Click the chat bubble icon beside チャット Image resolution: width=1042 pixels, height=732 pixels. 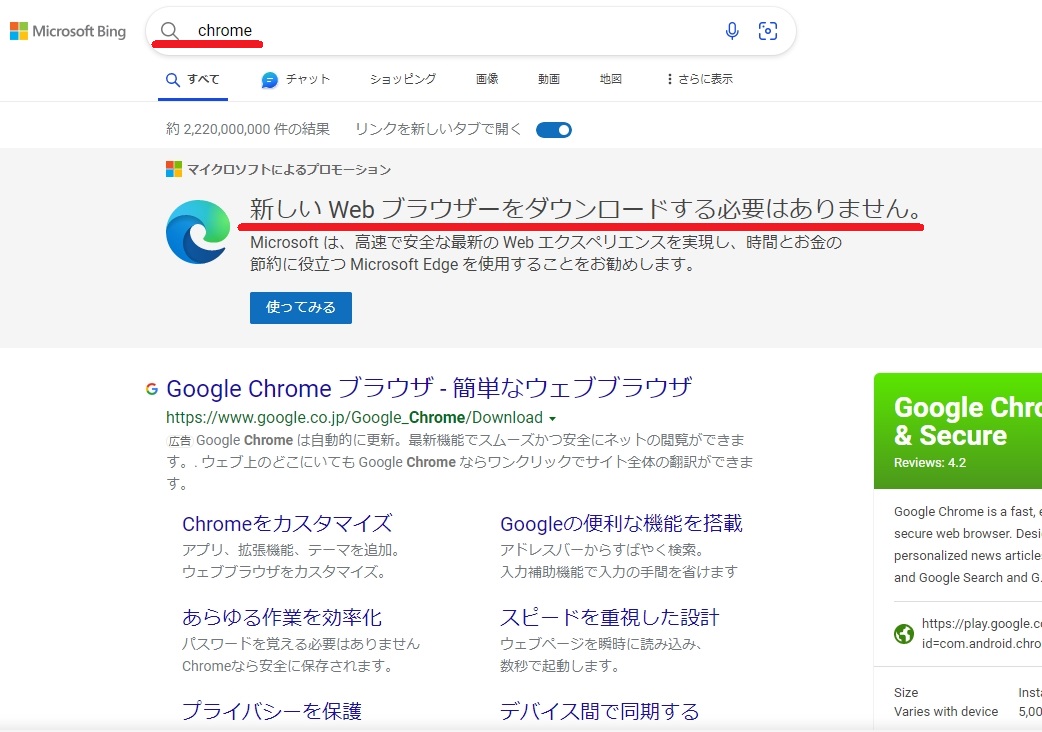(x=269, y=80)
